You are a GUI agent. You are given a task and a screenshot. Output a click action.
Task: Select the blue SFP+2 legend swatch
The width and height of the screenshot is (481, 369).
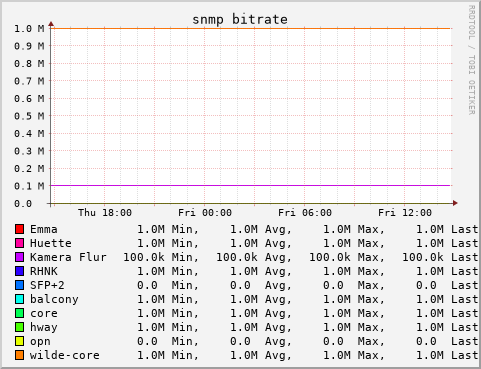coord(20,285)
